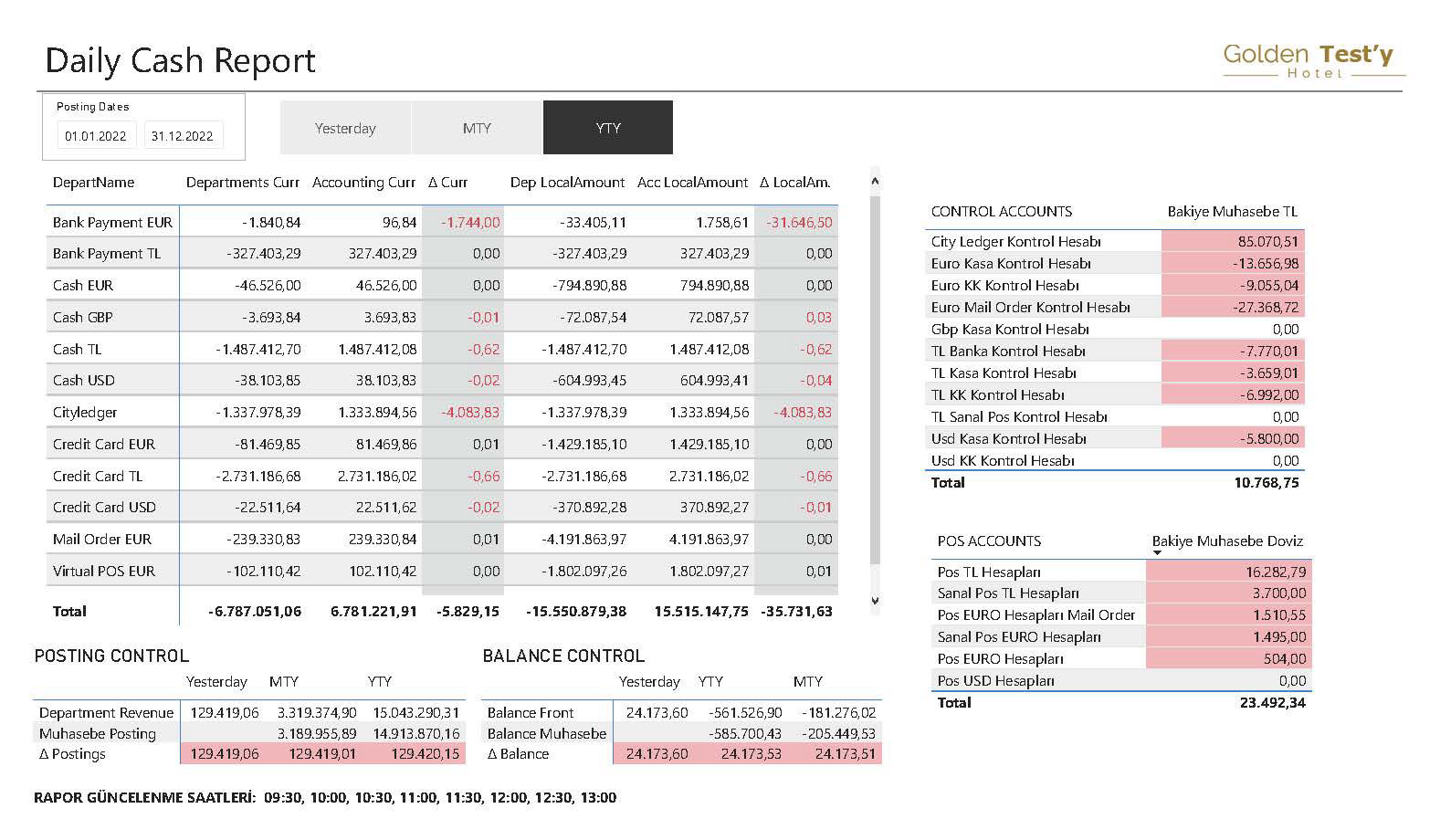
Task: Select City Ledger Kontrol Hesabı row
Action: point(1115,242)
